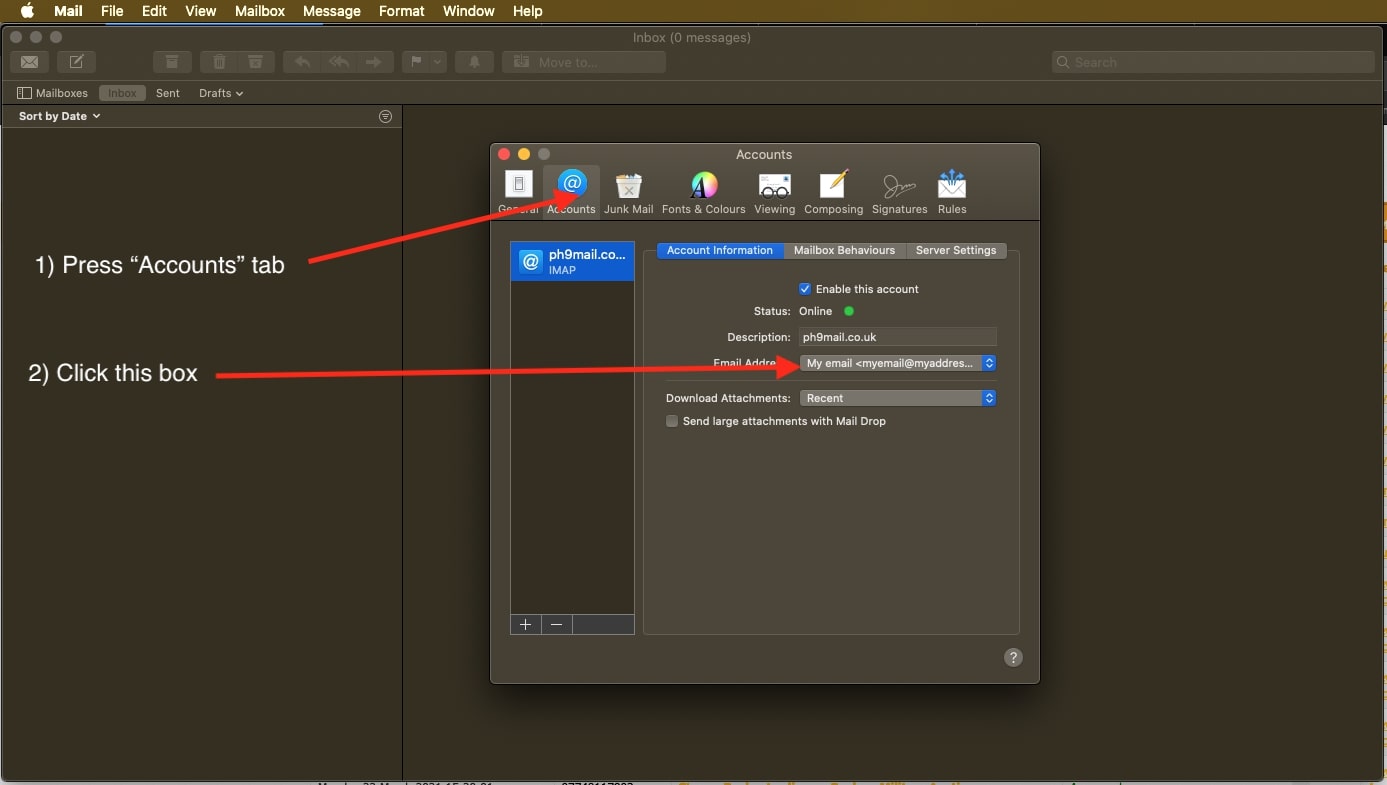Open the Rules preferences pane

[x=951, y=192]
